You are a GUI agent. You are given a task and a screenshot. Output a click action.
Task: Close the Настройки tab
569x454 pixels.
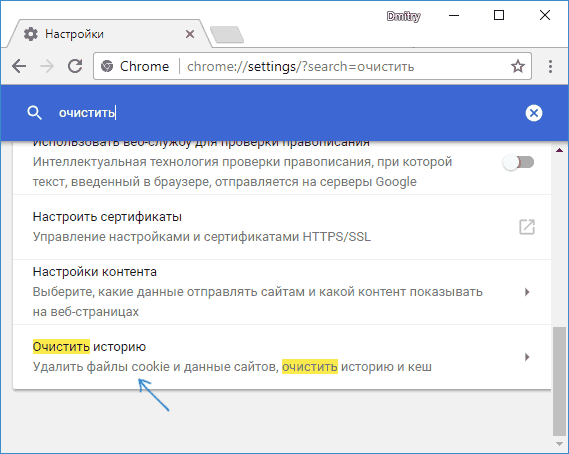(190, 34)
